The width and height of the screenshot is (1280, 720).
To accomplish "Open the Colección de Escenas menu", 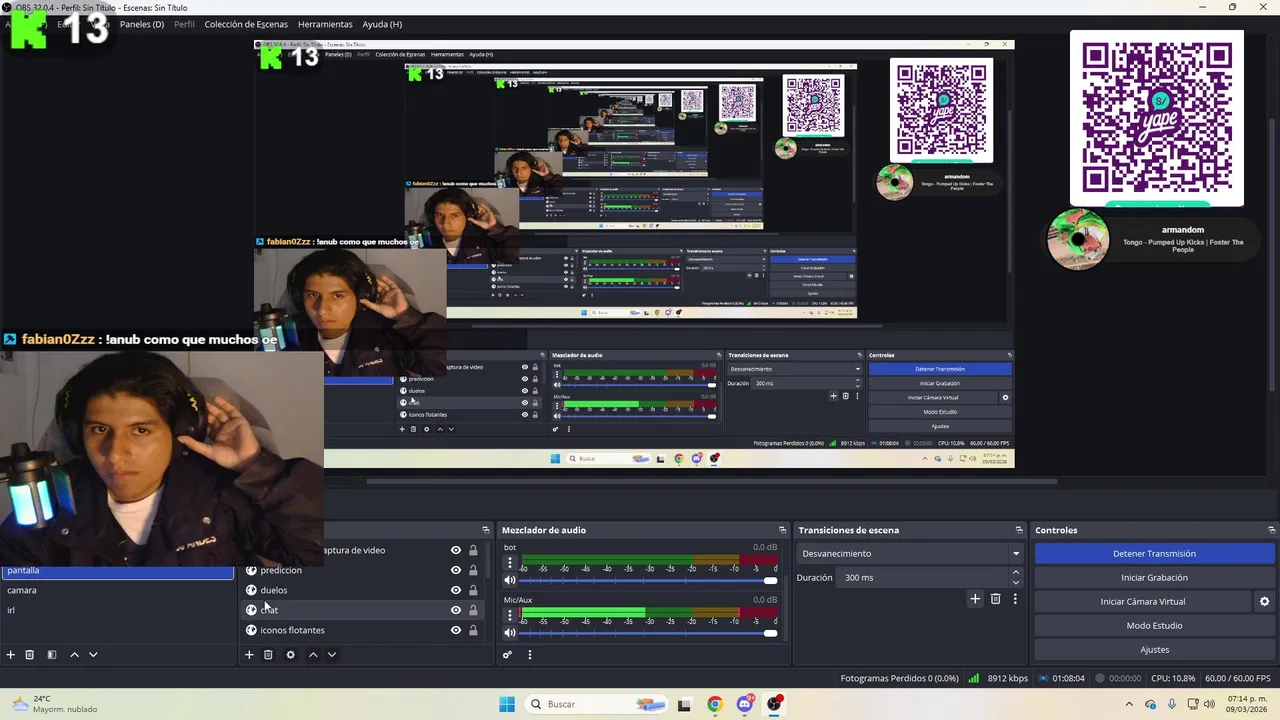I will pyautogui.click(x=246, y=24).
